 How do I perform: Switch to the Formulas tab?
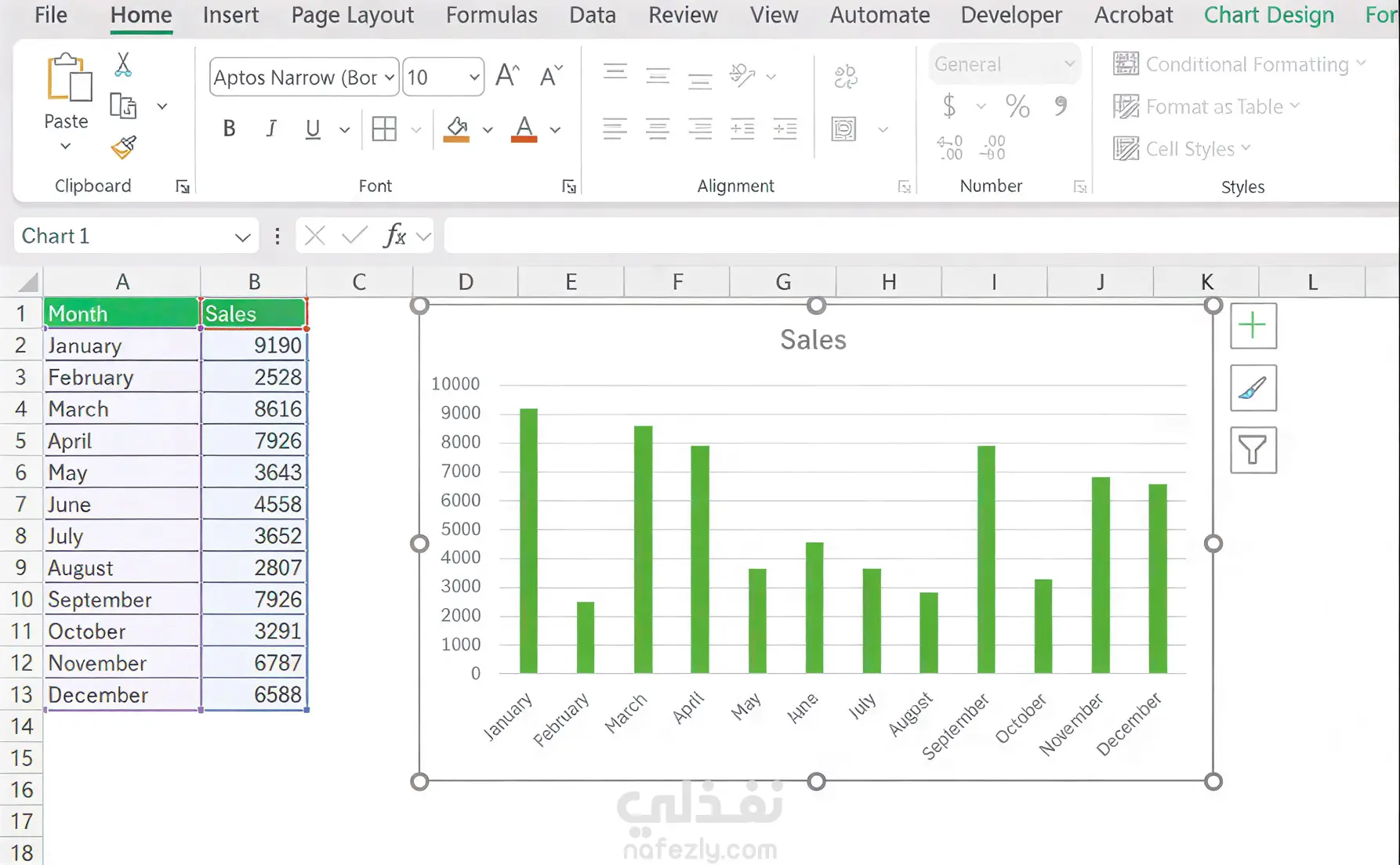point(491,15)
